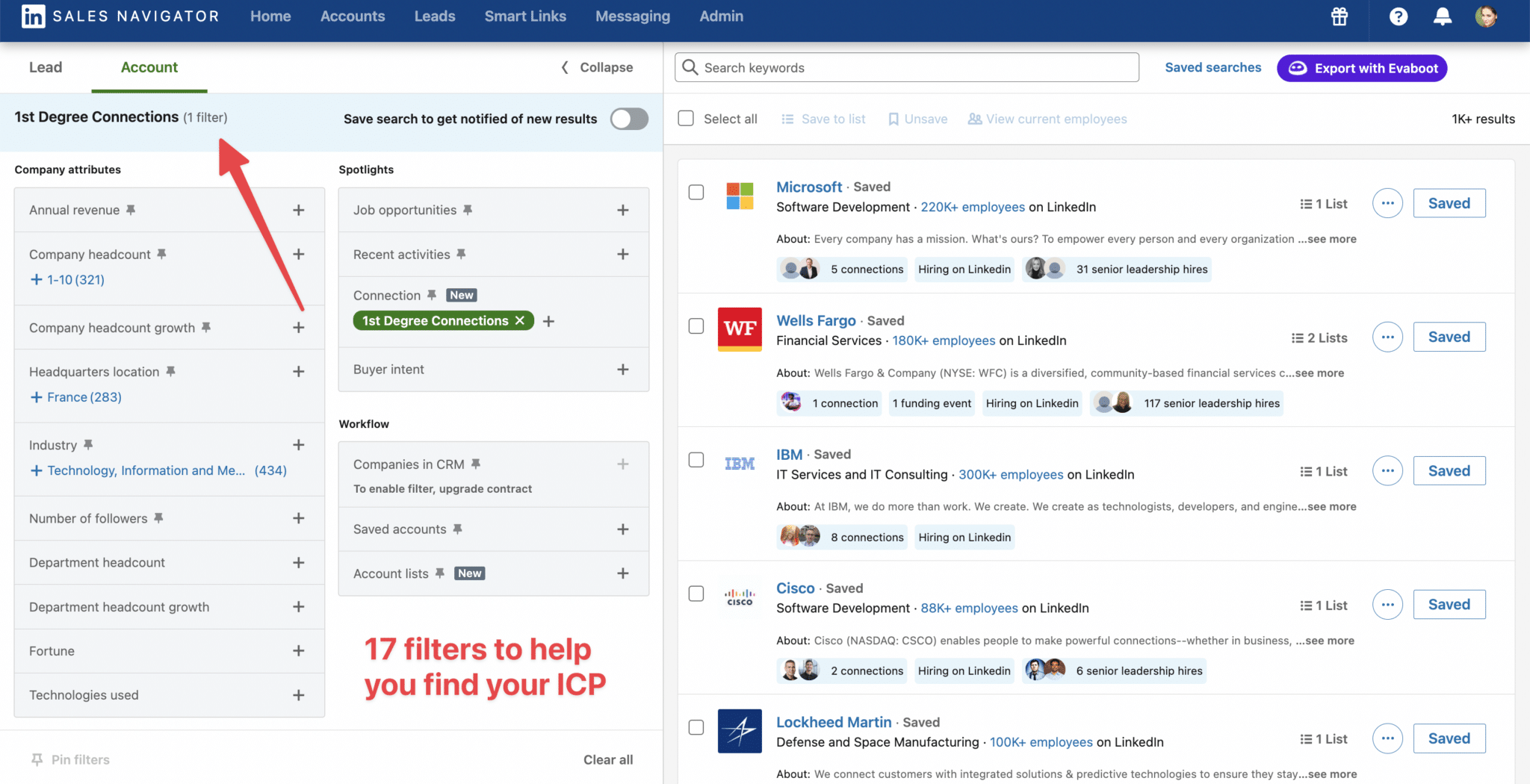Viewport: 1530px width, 784px height.
Task: Open more options ellipsis next to Microsoft
Action: [1387, 203]
